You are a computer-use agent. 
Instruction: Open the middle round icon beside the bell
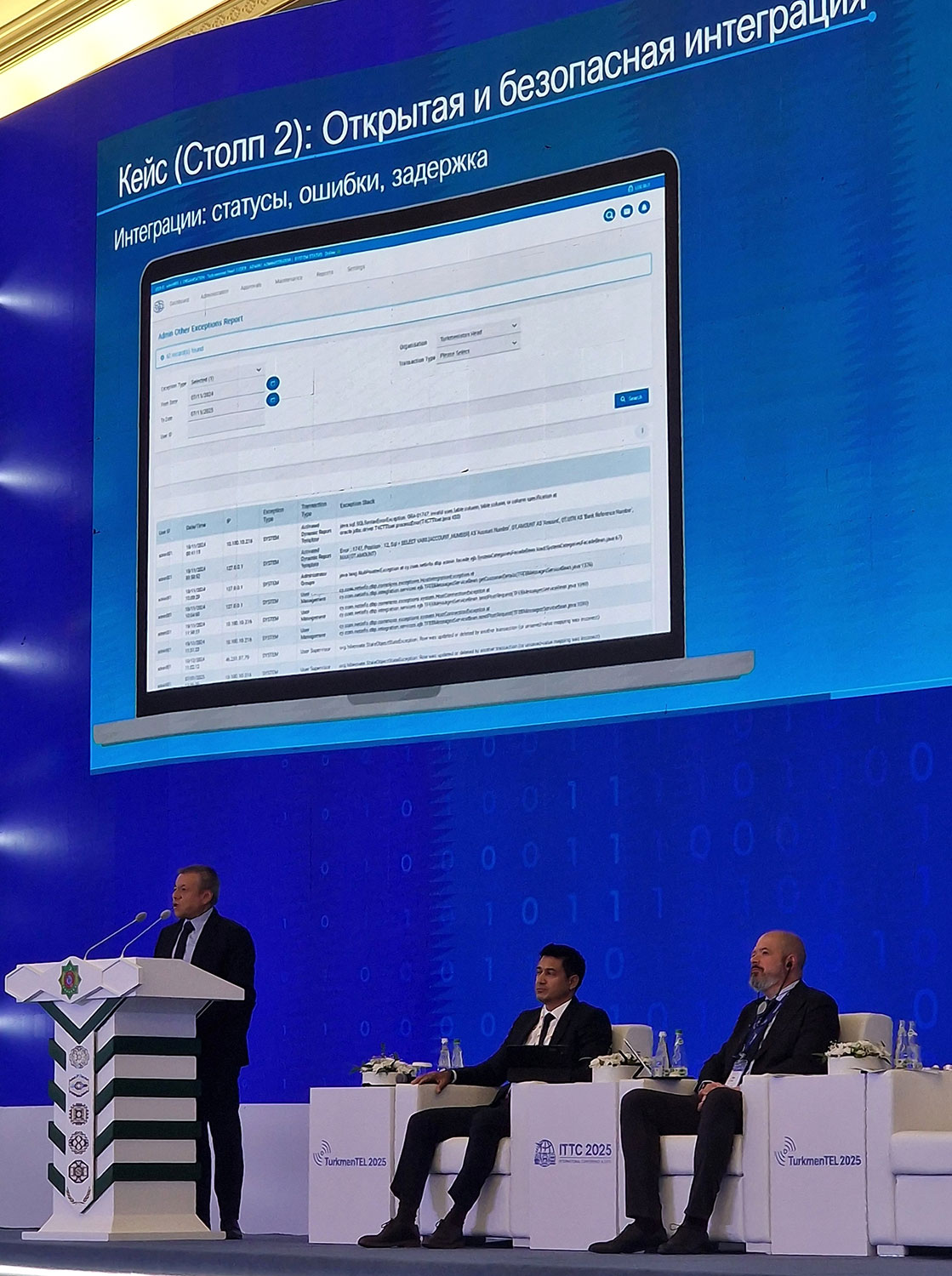click(x=627, y=211)
